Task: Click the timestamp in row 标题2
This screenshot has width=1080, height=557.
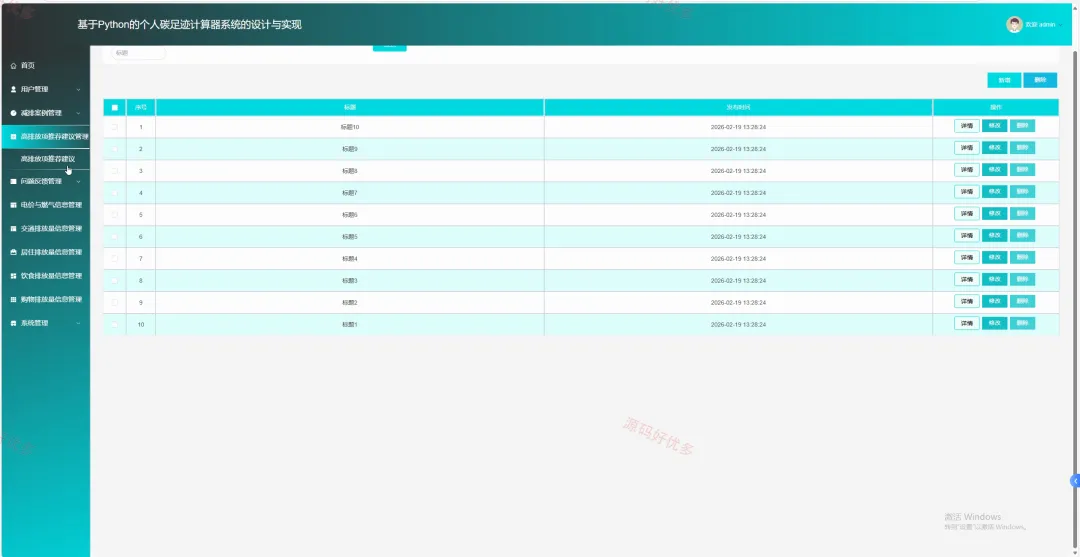Action: pyautogui.click(x=738, y=302)
